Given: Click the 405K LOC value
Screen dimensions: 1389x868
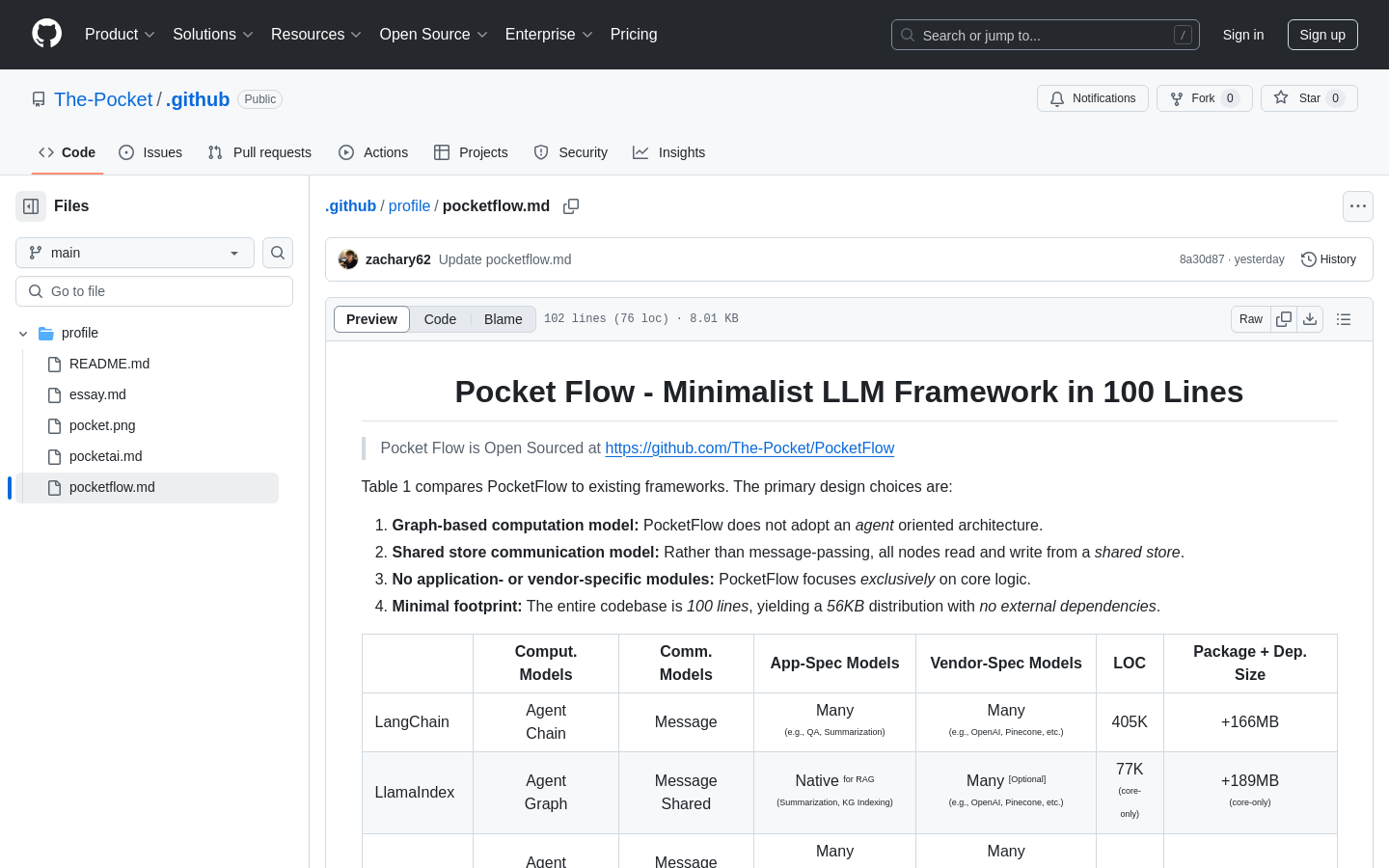Looking at the screenshot, I should click(1130, 722).
